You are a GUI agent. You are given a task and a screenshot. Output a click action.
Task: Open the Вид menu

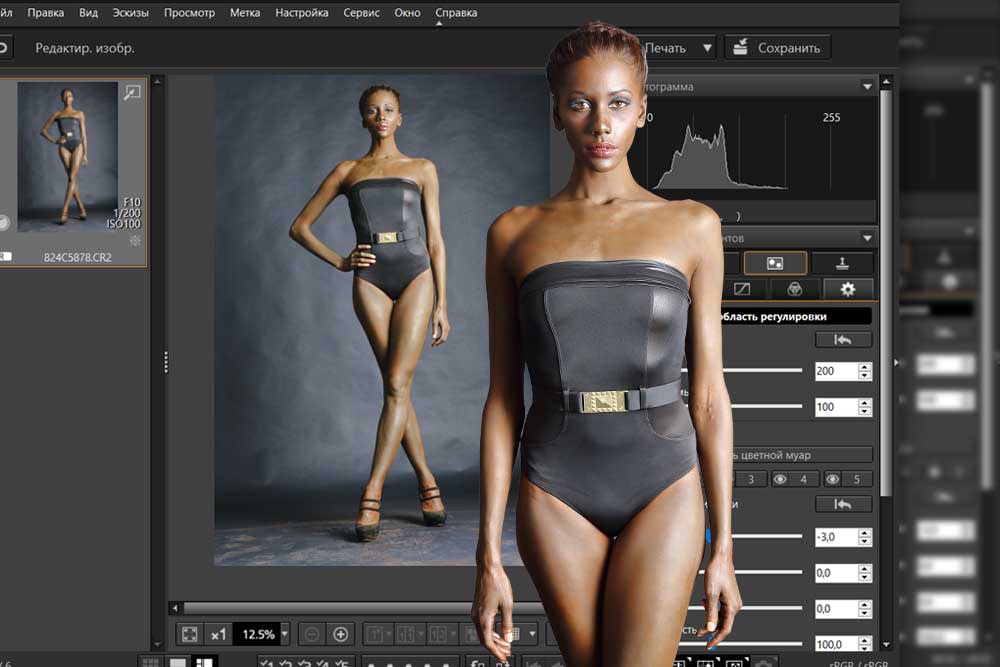click(x=88, y=12)
